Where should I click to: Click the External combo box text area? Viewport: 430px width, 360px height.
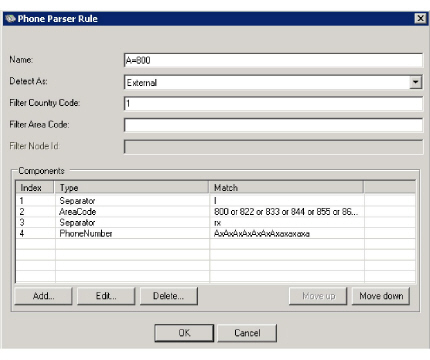click(x=267, y=82)
